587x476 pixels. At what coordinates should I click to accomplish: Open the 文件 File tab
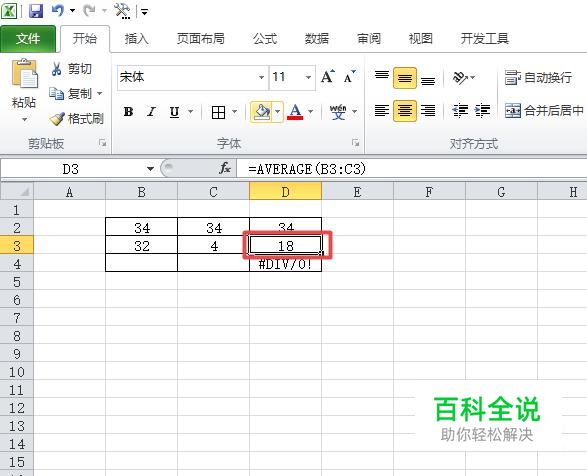28,39
